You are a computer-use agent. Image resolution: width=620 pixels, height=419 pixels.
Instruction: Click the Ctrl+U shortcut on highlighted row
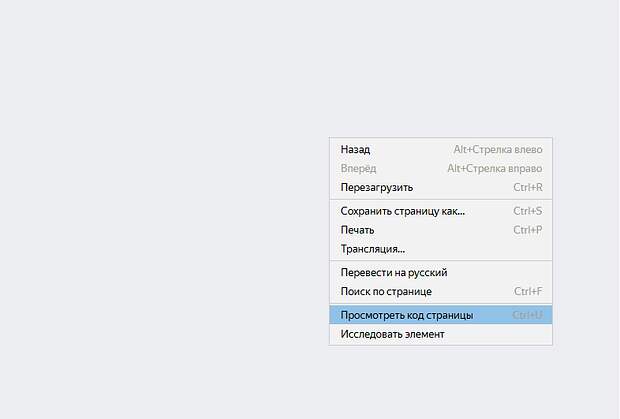point(527,315)
